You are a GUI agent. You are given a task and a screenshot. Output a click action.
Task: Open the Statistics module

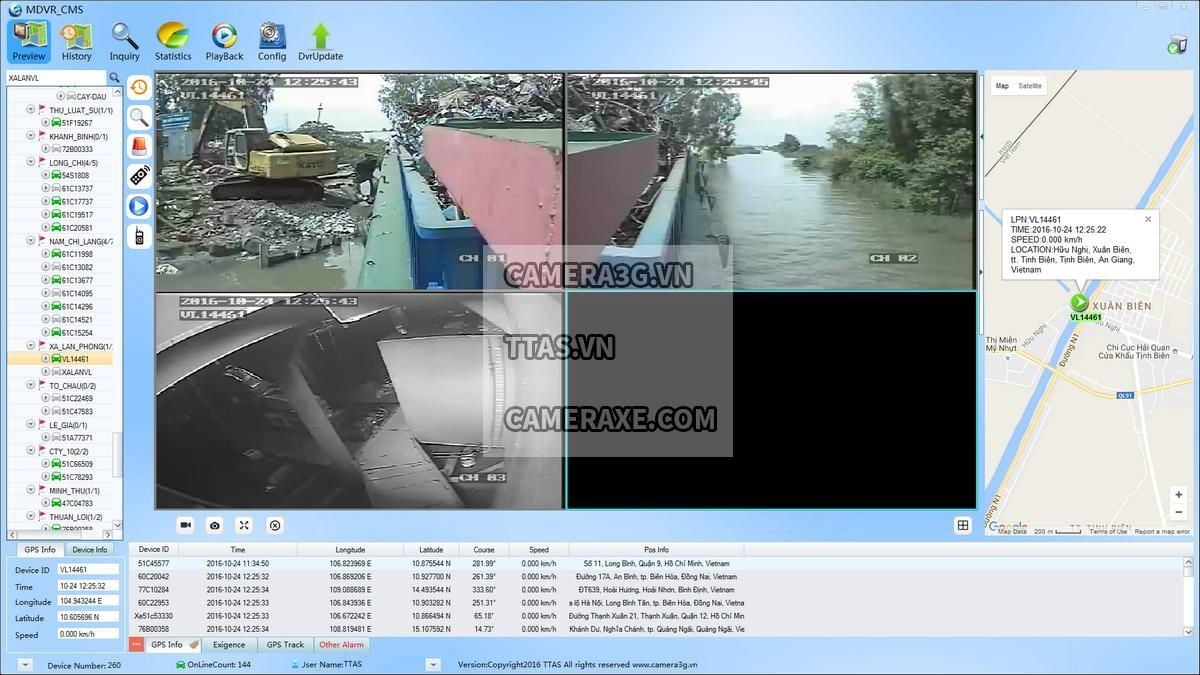(x=173, y=42)
